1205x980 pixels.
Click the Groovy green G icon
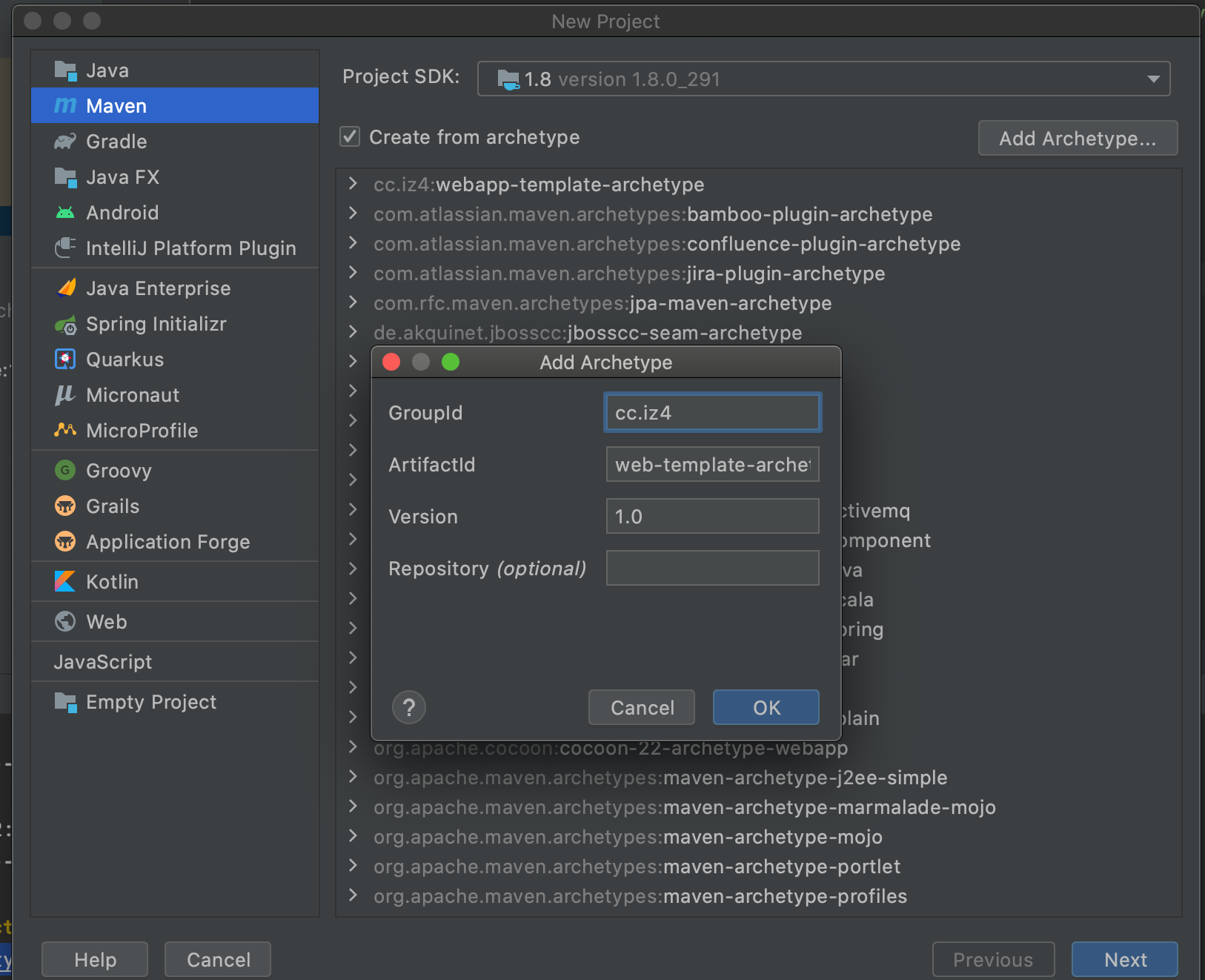66,470
